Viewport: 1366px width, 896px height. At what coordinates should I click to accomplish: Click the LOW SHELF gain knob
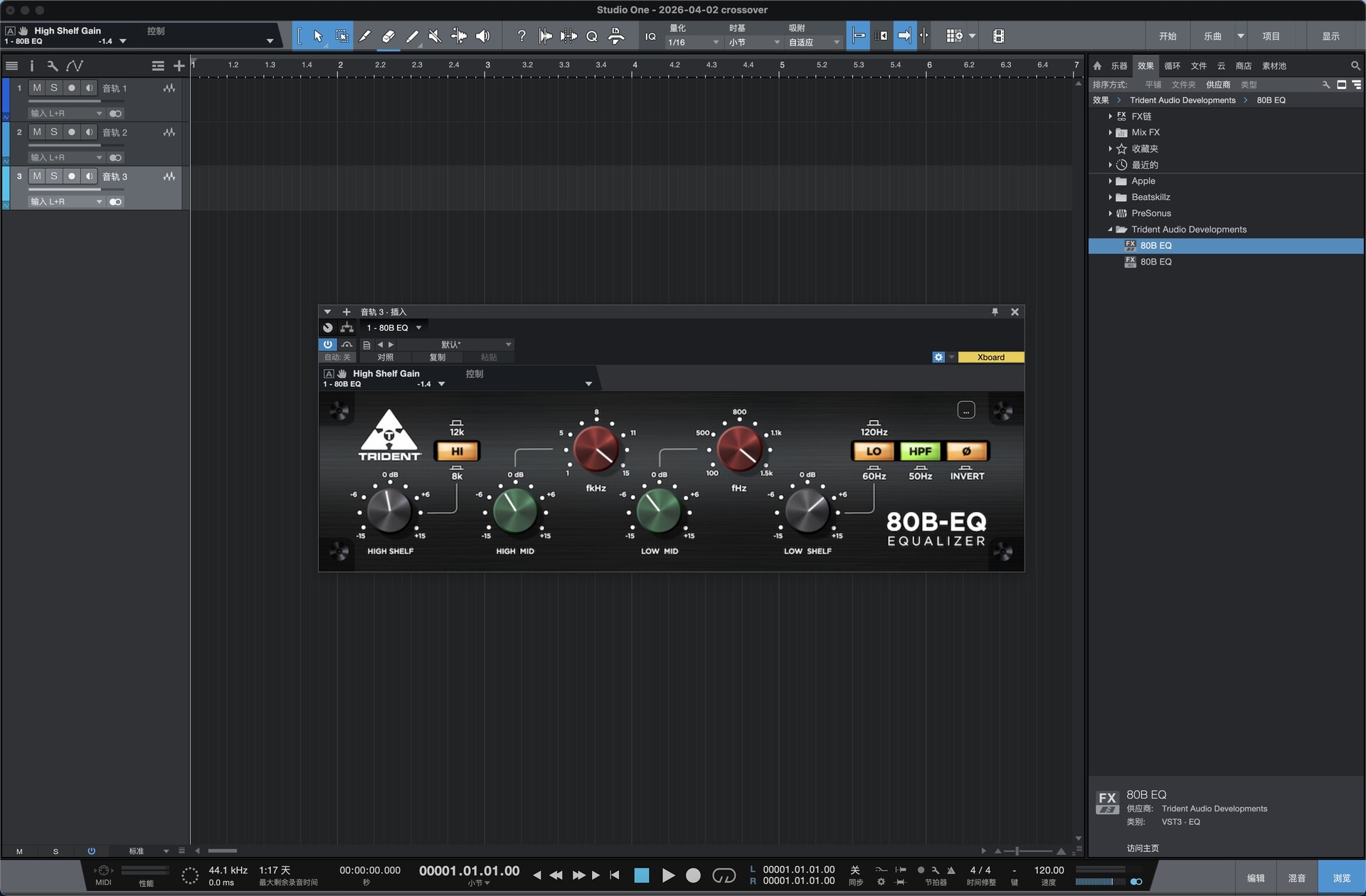808,511
